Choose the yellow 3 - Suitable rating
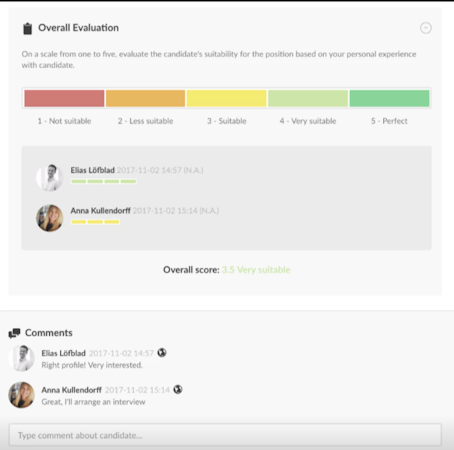 tap(227, 98)
